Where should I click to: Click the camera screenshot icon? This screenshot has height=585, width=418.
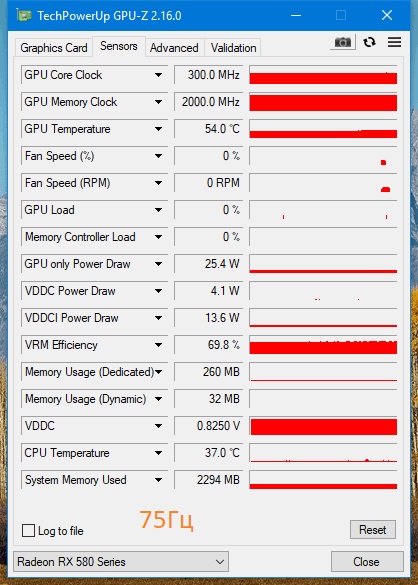pyautogui.click(x=343, y=43)
